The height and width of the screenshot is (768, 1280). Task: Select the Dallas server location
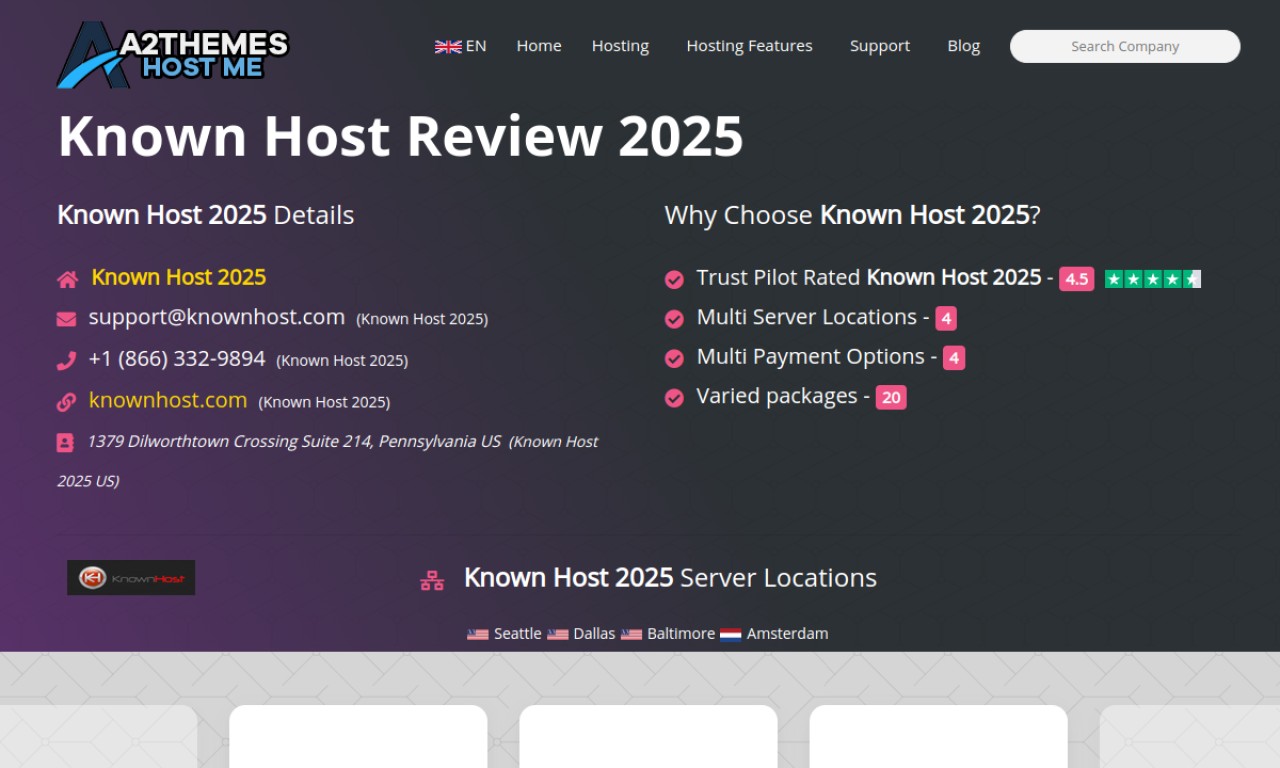pyautogui.click(x=594, y=634)
